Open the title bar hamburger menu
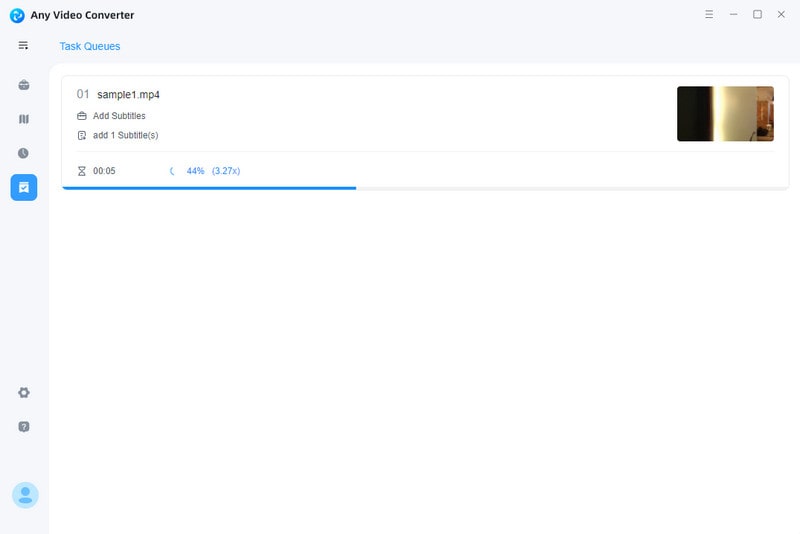This screenshot has width=800, height=534. tap(709, 14)
